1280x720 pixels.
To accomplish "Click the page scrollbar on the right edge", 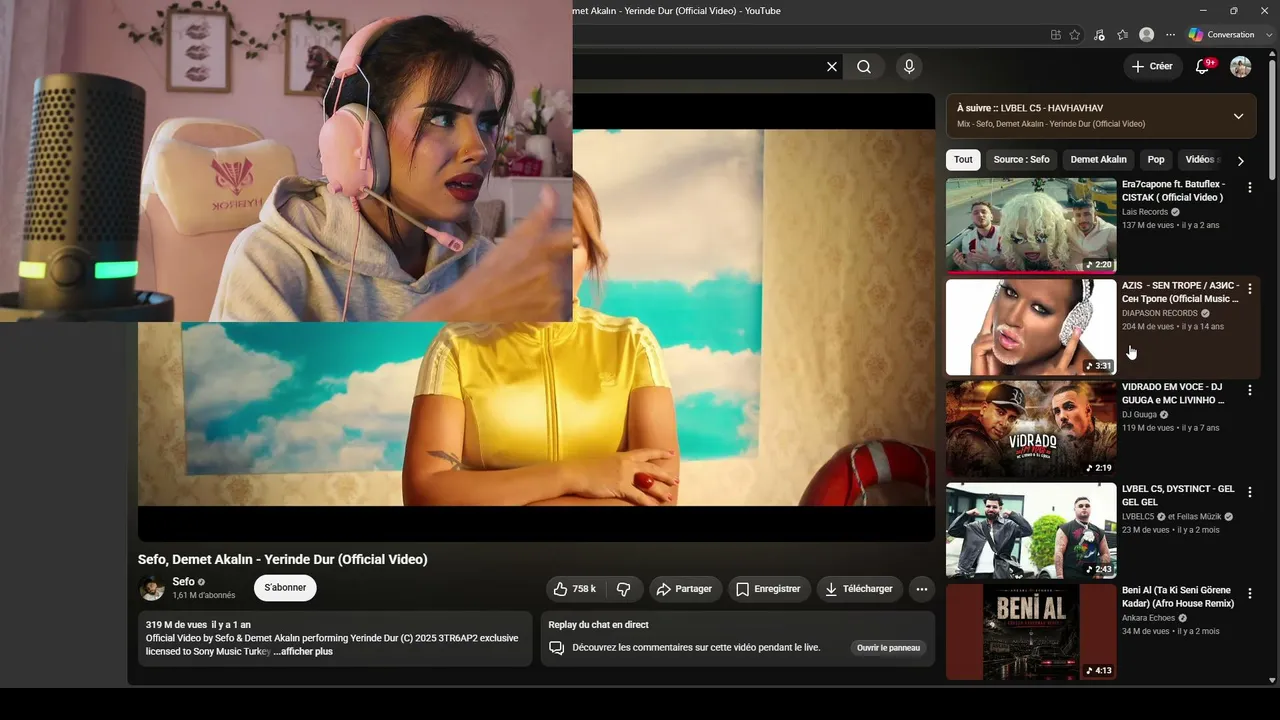I will 1272,120.
